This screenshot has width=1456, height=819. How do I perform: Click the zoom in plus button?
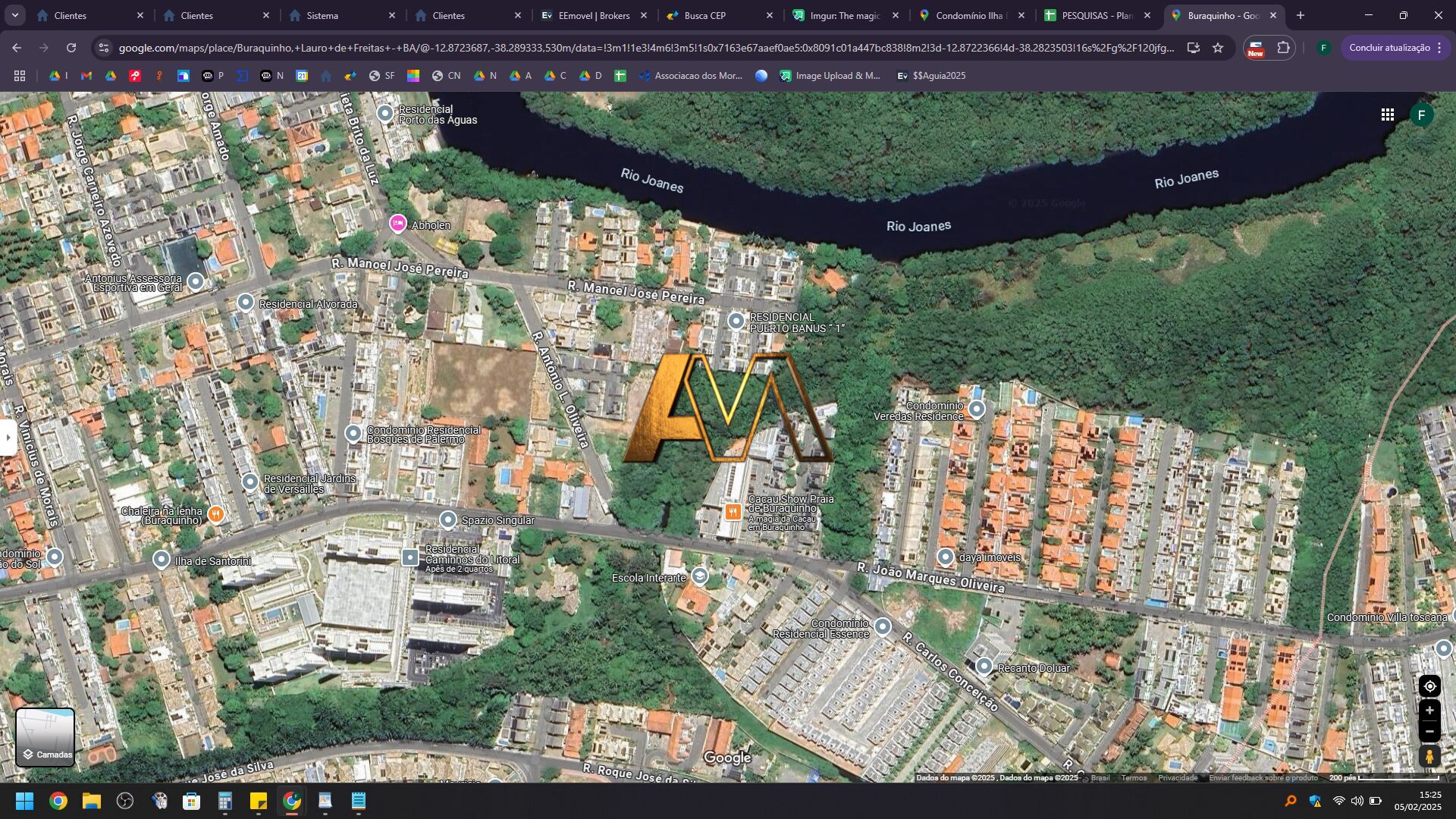(1429, 711)
